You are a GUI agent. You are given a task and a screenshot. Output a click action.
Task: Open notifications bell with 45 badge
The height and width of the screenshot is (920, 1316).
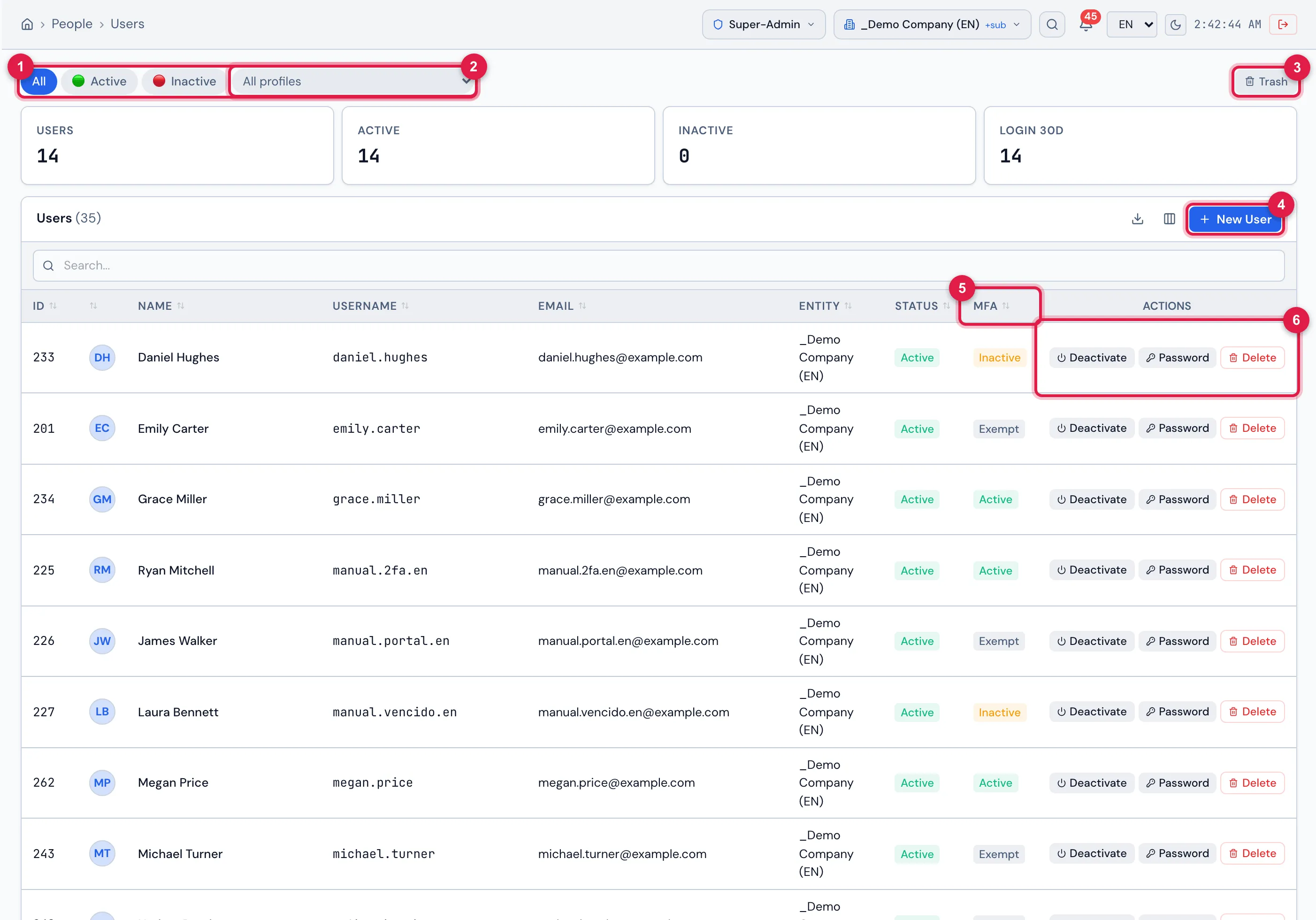(1086, 25)
